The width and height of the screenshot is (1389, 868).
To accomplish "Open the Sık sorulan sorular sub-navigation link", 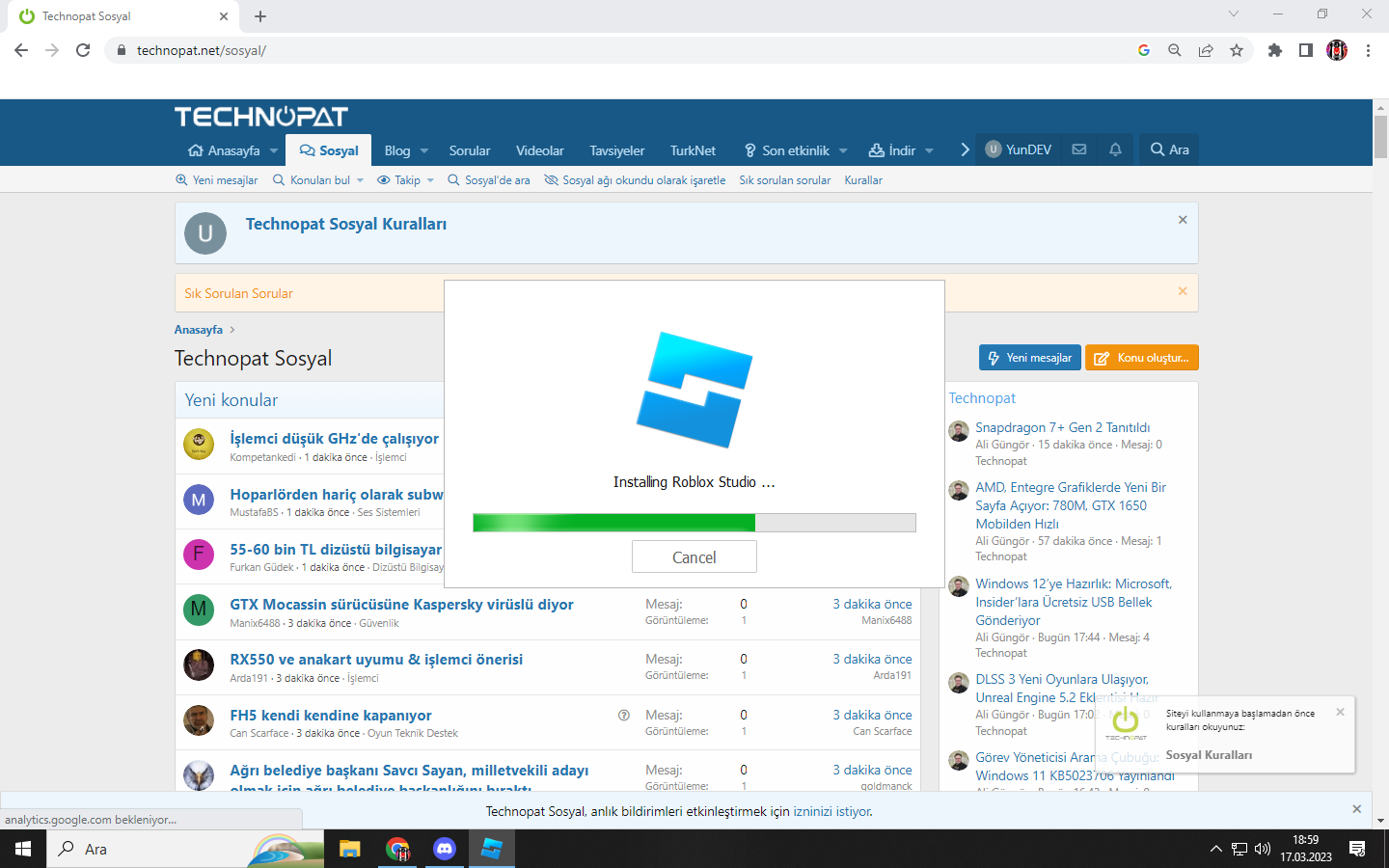I will pyautogui.click(x=785, y=180).
